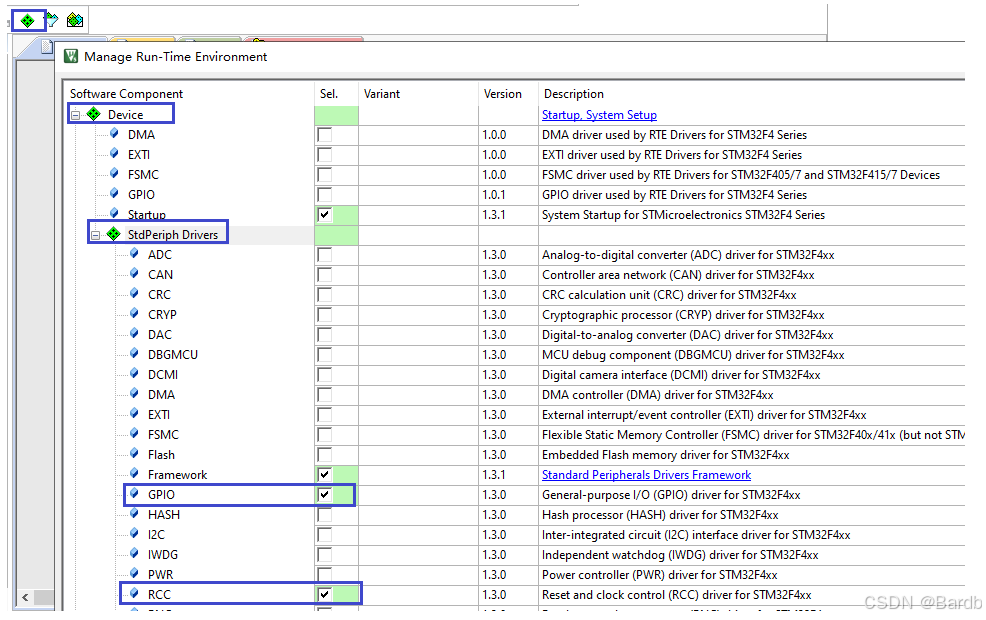Click the Version column header
Image resolution: width=986 pixels, height=620 pixels.
click(x=502, y=94)
